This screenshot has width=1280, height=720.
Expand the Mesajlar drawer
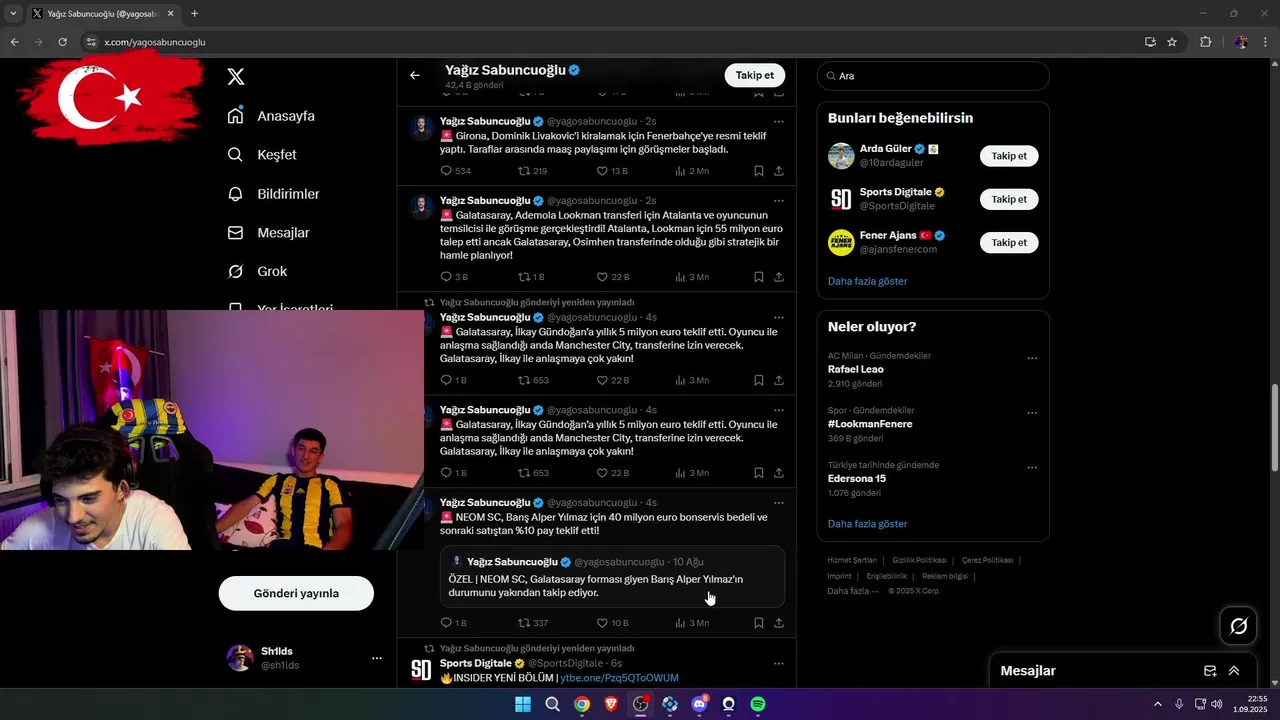(1234, 671)
